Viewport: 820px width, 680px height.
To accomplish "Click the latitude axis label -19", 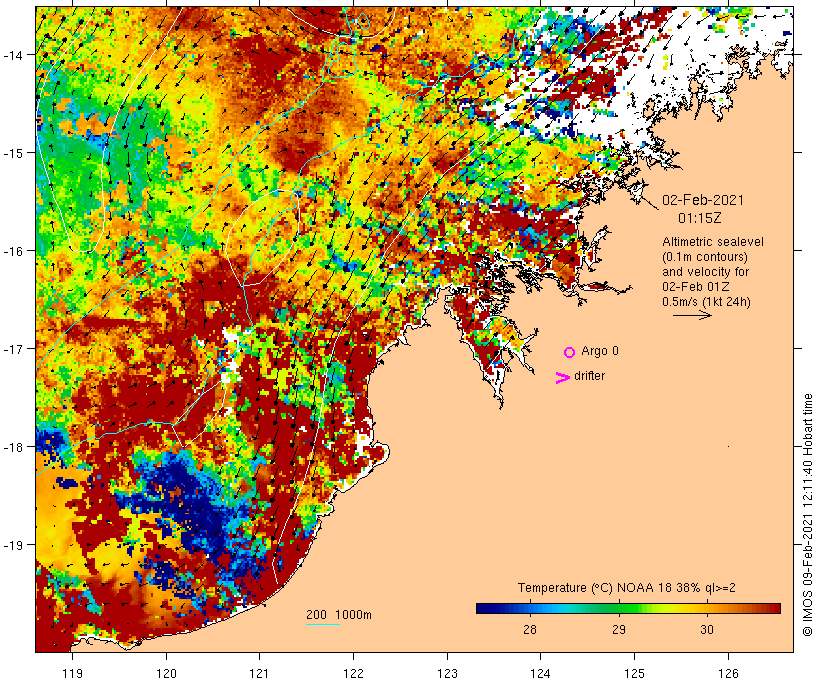I will [12, 545].
